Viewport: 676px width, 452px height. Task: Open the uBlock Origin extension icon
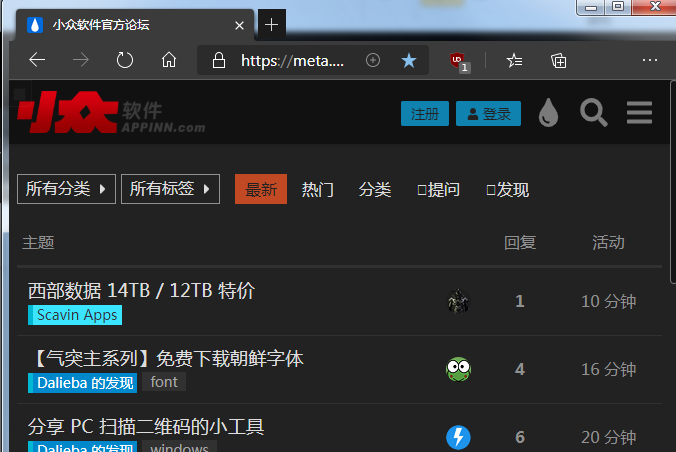pos(459,61)
